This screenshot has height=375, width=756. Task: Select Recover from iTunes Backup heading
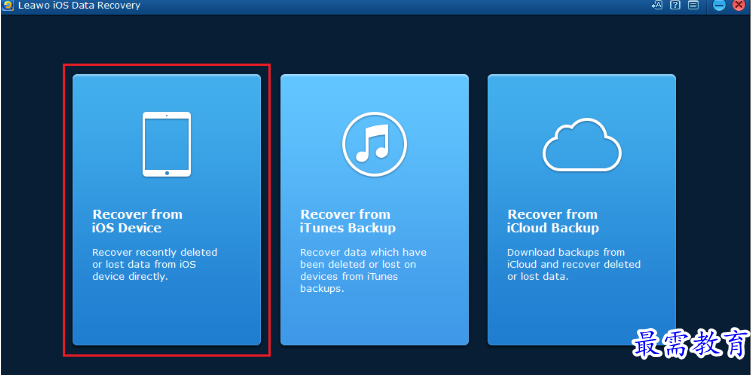coord(347,221)
